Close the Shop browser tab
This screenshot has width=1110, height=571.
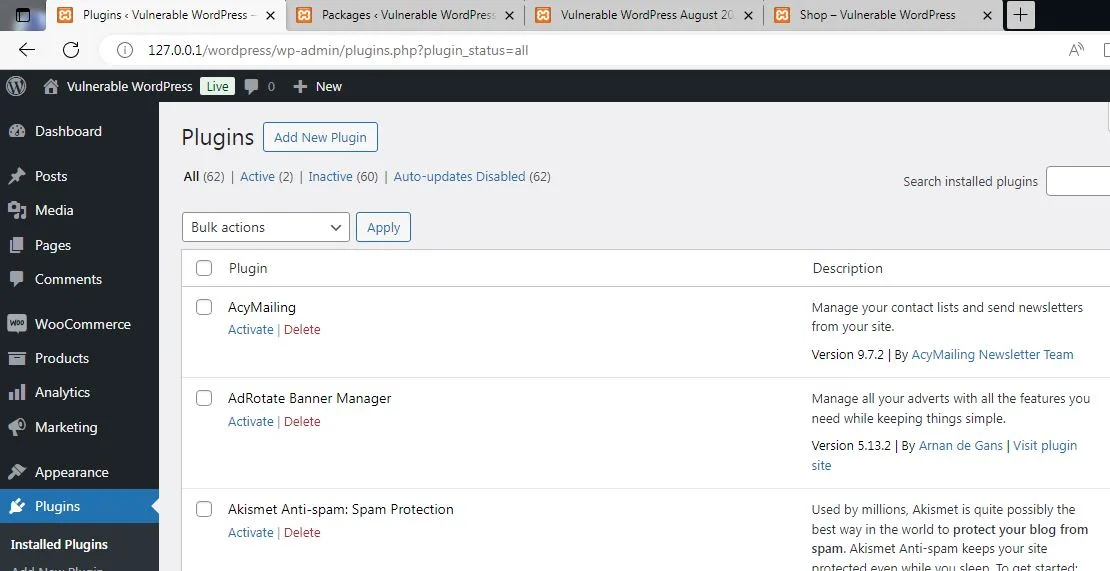[988, 15]
